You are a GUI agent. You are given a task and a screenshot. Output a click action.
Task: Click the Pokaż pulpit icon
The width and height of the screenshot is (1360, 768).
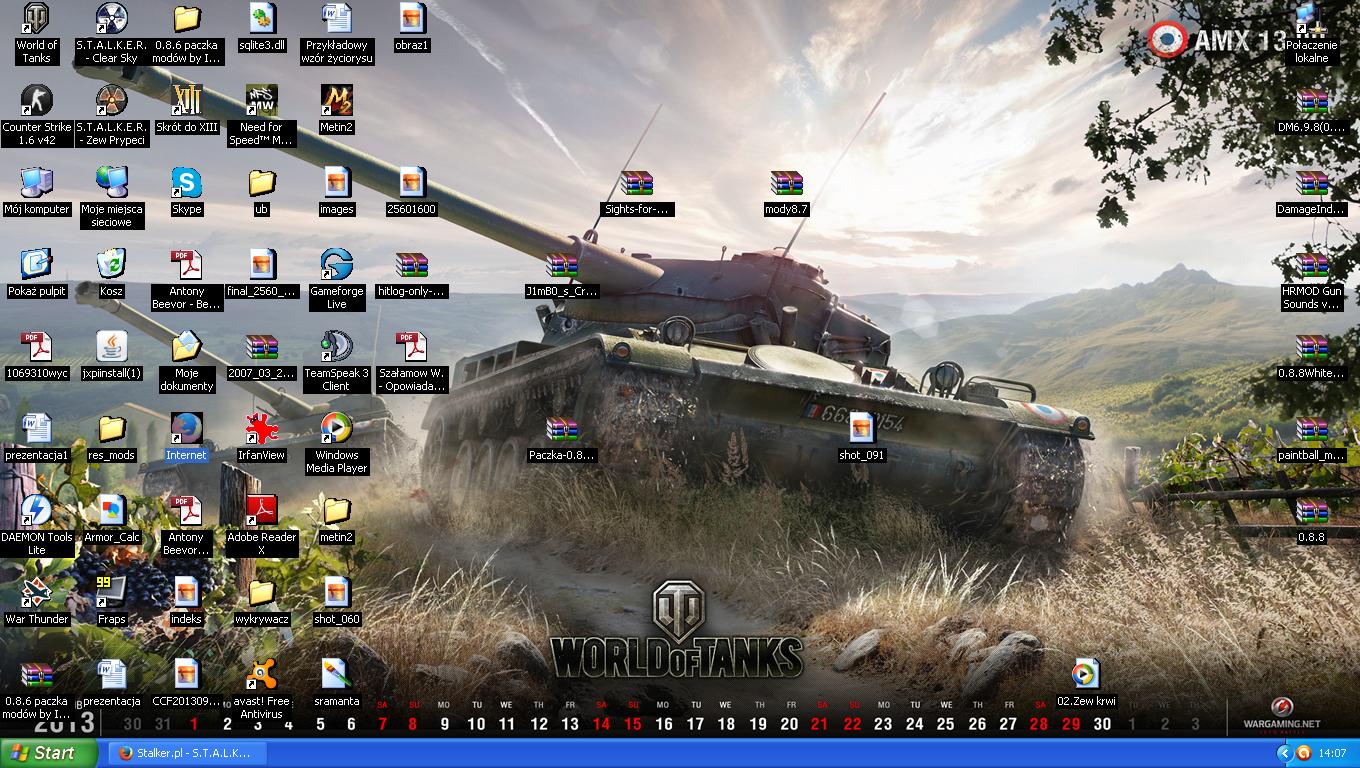37,265
